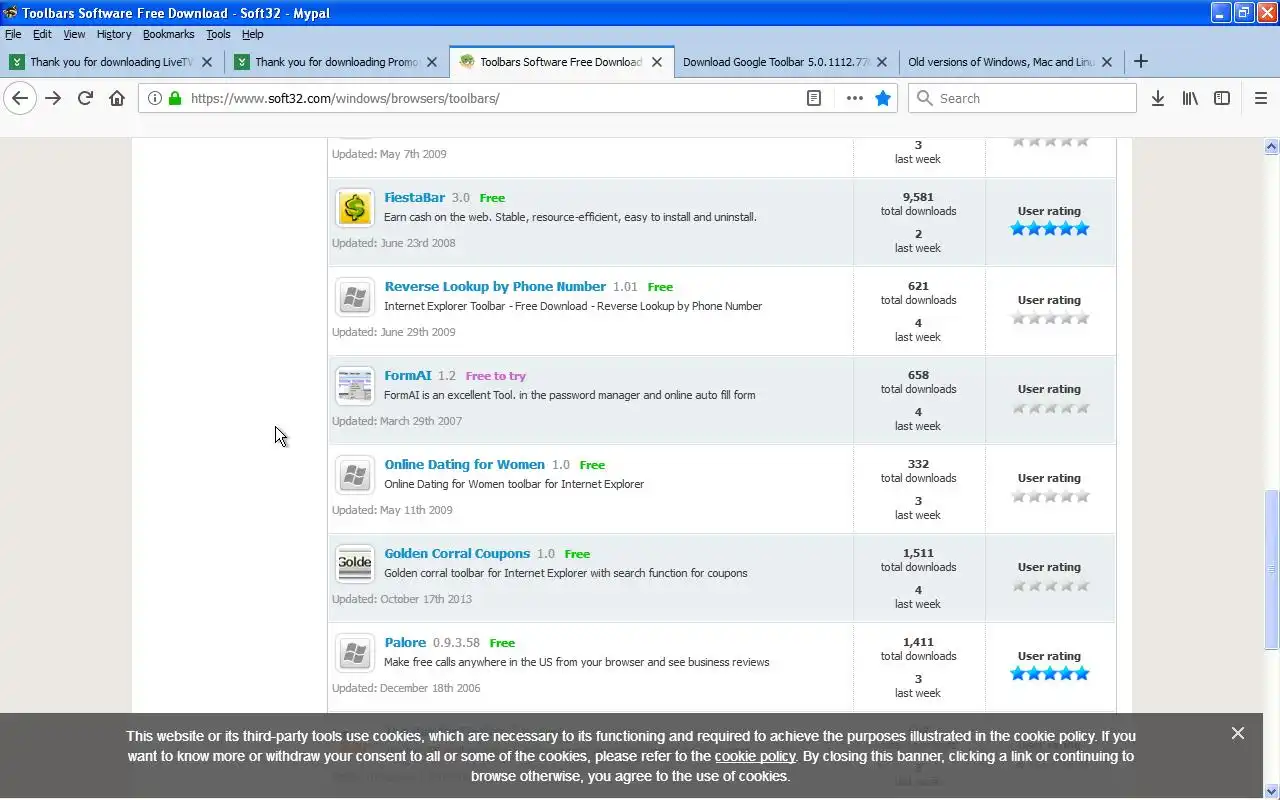The width and height of the screenshot is (1280, 800).
Task: Switch to Thank you for downloading Promo tab
Action: tap(337, 61)
